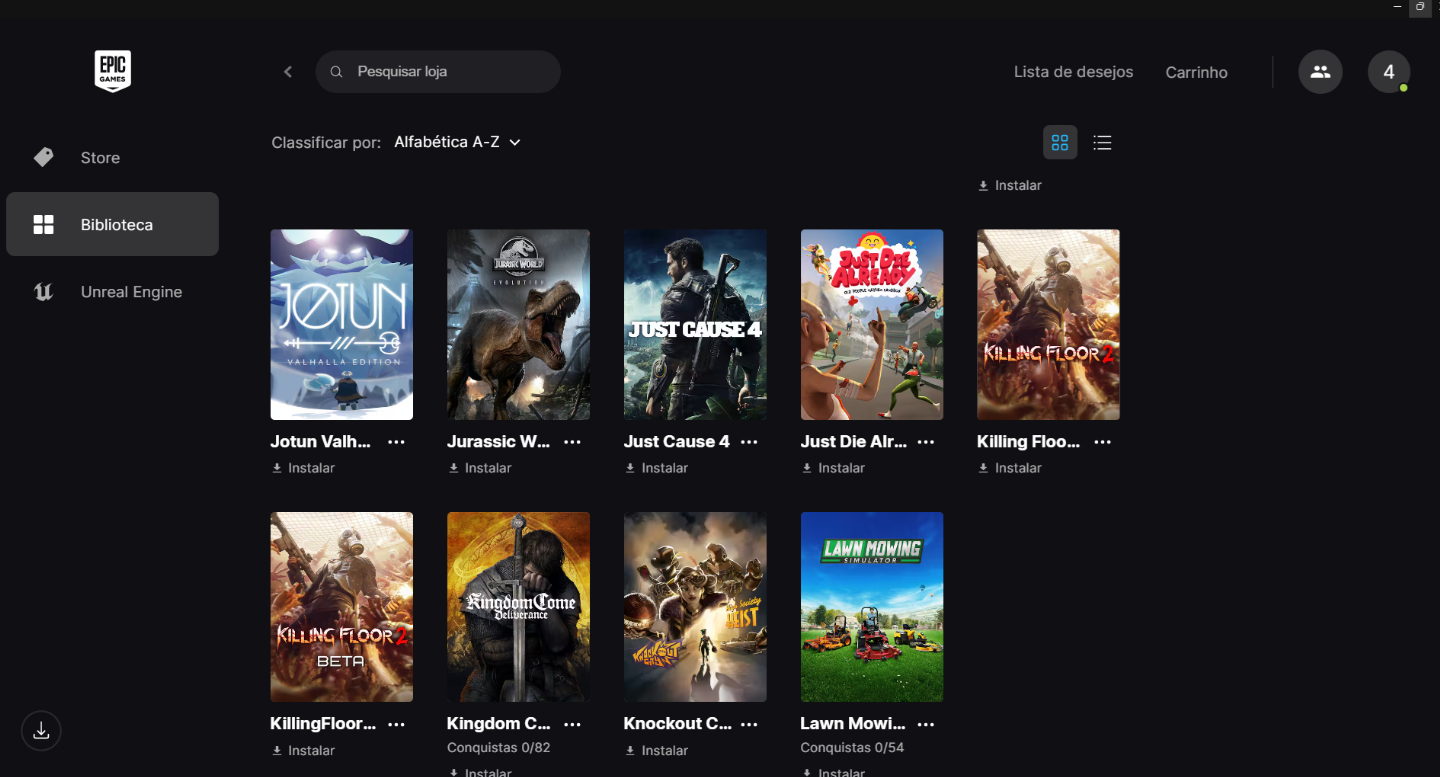1440x777 pixels.
Task: Select the Just Cause 4 cover art
Action: pyautogui.click(x=695, y=325)
